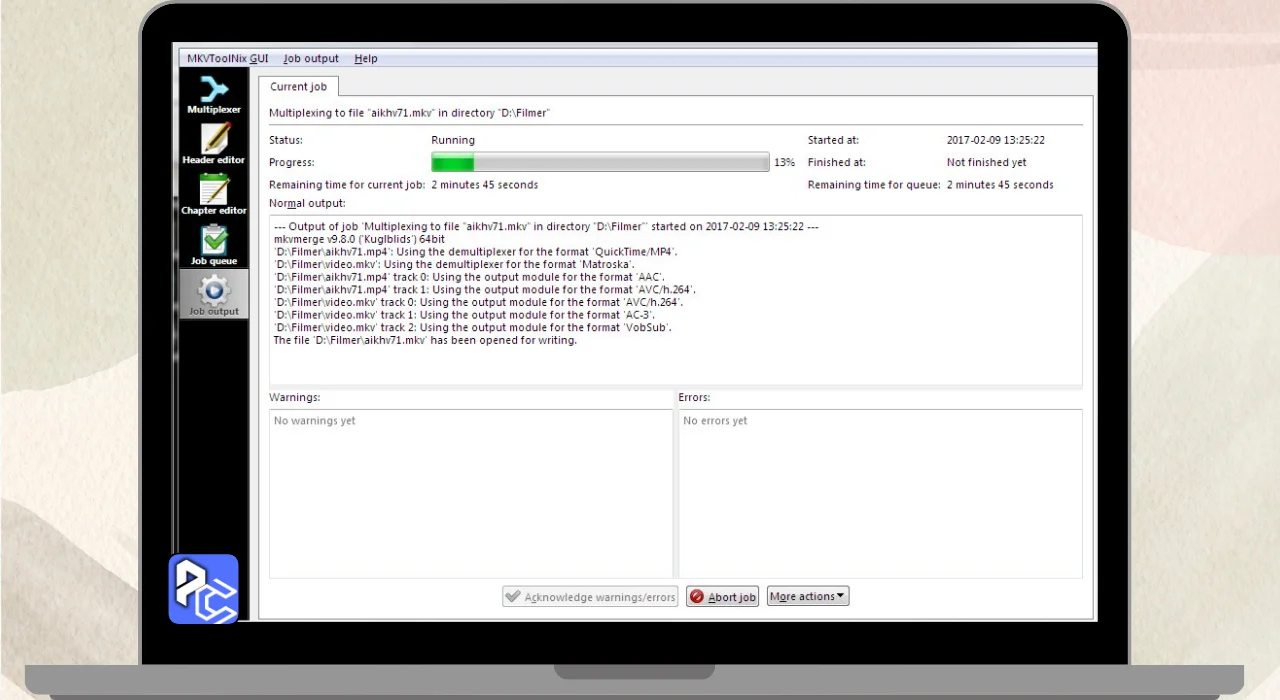Viewport: 1280px width, 700px height.
Task: Switch to the Job queue view
Action: tap(214, 245)
